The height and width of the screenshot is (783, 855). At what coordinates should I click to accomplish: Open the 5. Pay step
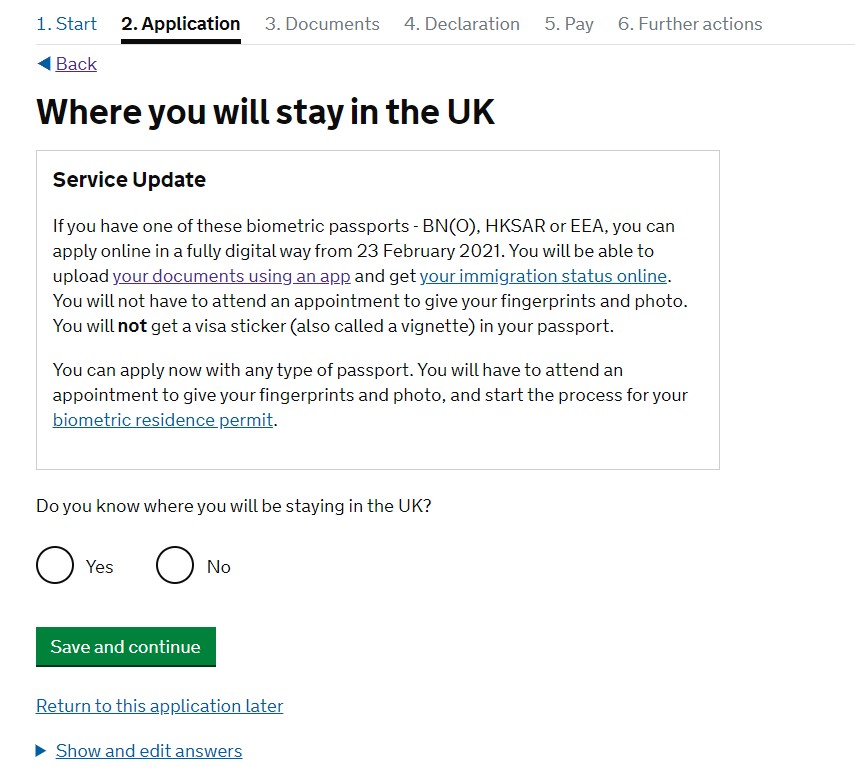[569, 24]
